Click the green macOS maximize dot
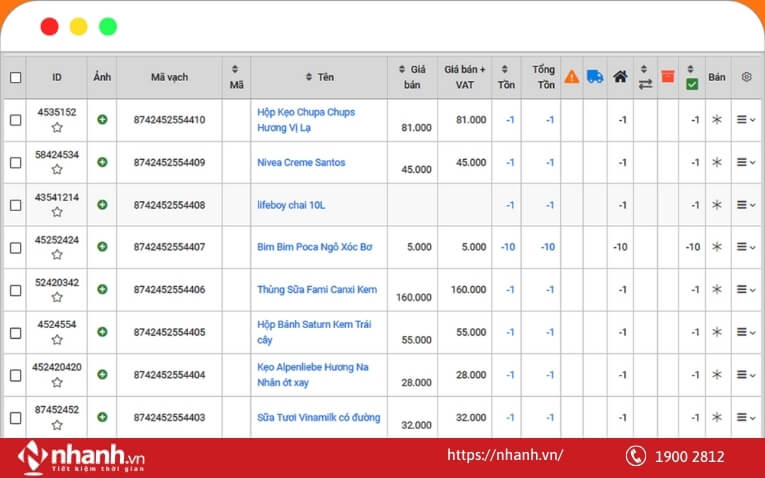The image size is (765, 478). click(x=108, y=27)
